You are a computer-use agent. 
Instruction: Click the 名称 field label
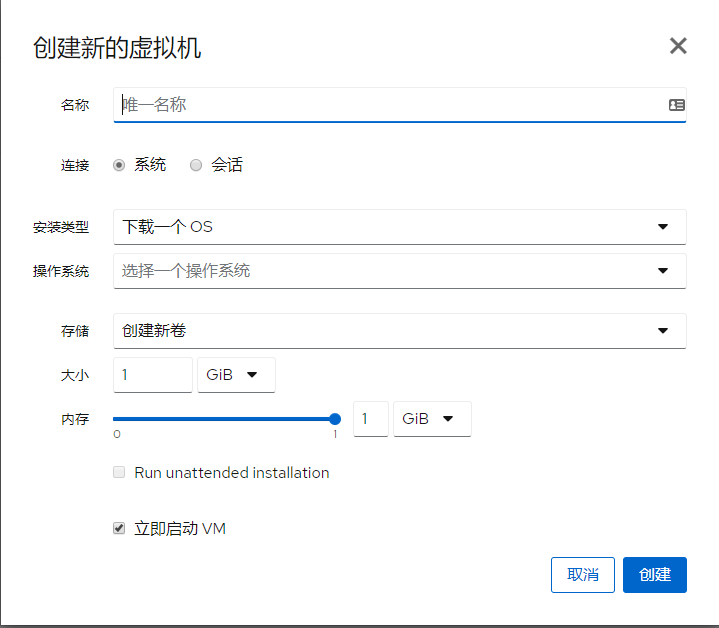point(75,105)
